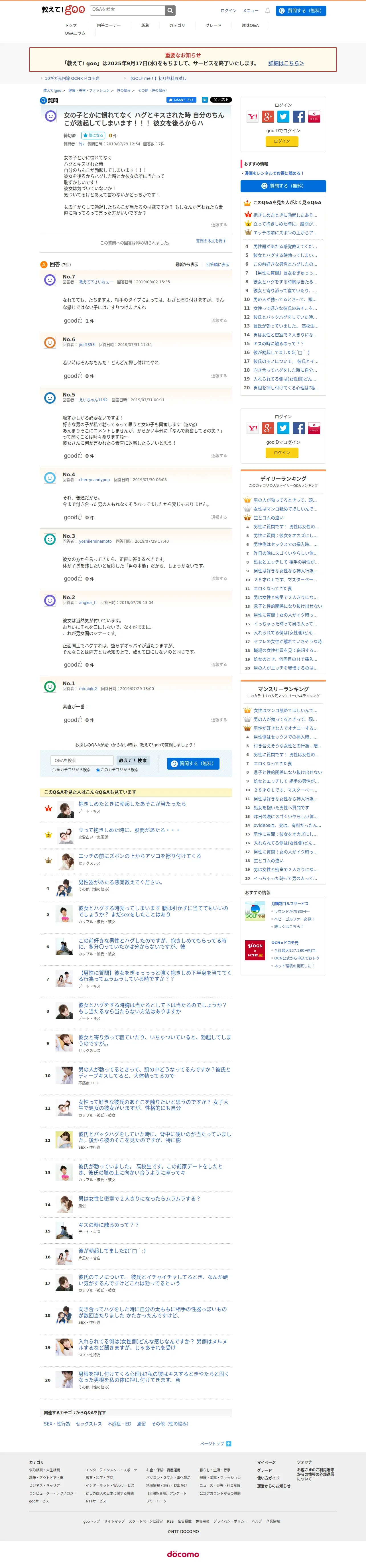Click the yellow ログイン button in top login box
Image resolution: width=366 pixels, height=1568 pixels.
tap(282, 141)
